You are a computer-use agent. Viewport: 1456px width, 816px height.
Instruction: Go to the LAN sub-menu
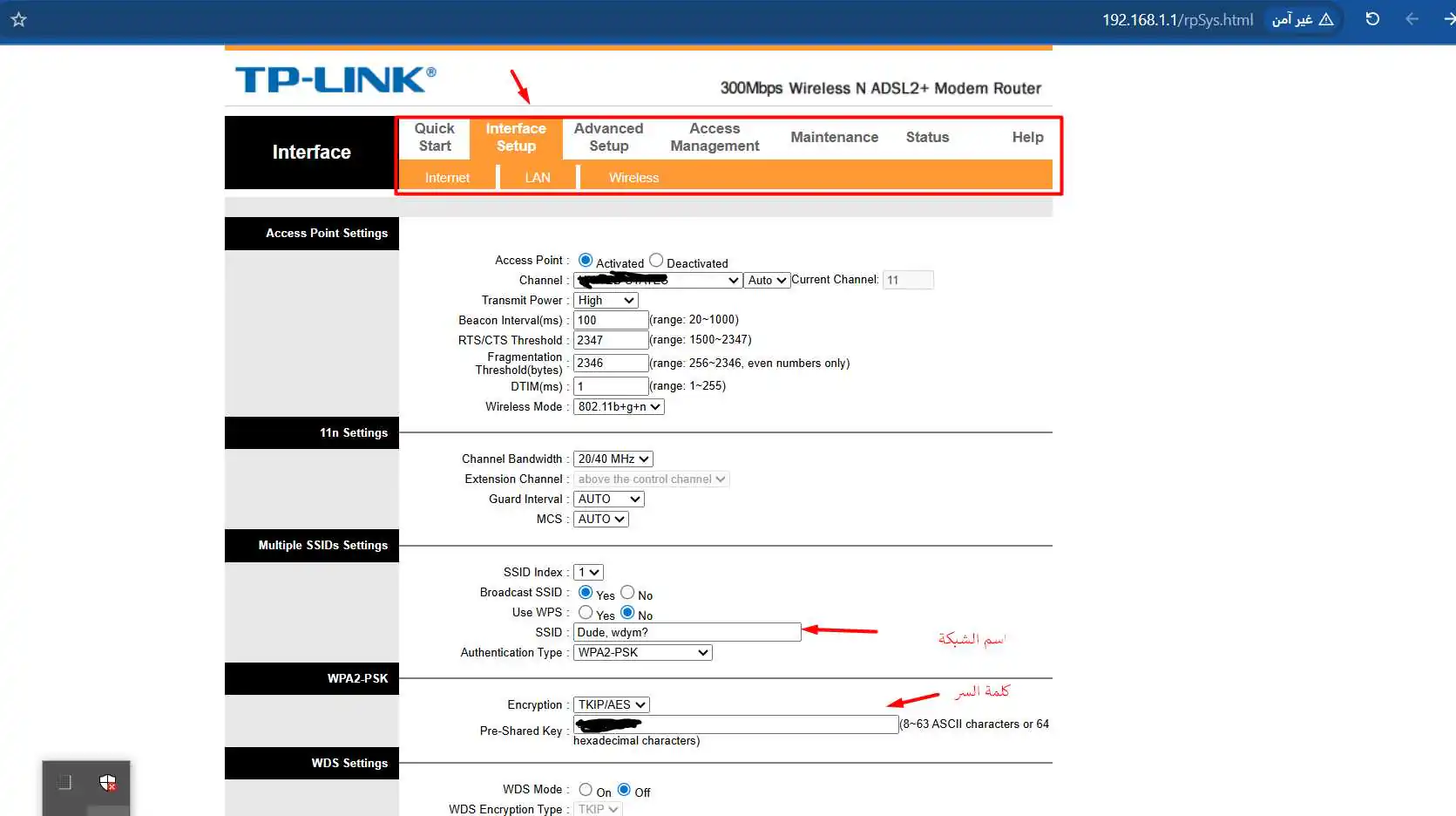pyautogui.click(x=537, y=178)
